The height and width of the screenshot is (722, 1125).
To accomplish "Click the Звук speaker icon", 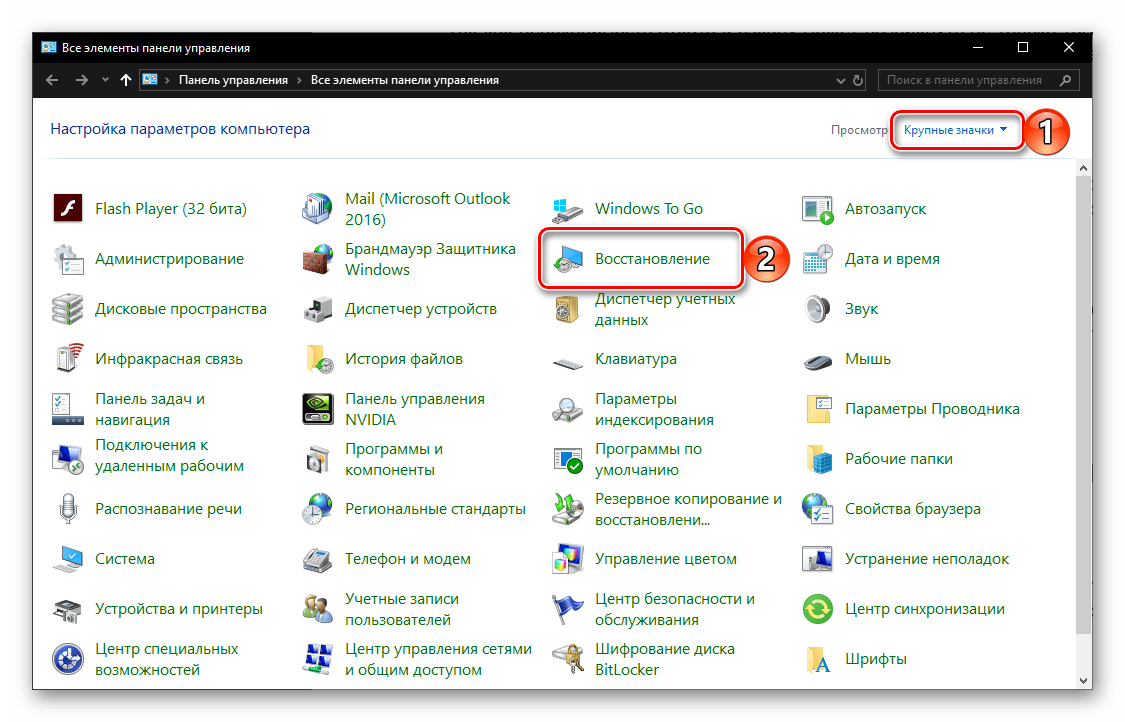I will click(818, 309).
